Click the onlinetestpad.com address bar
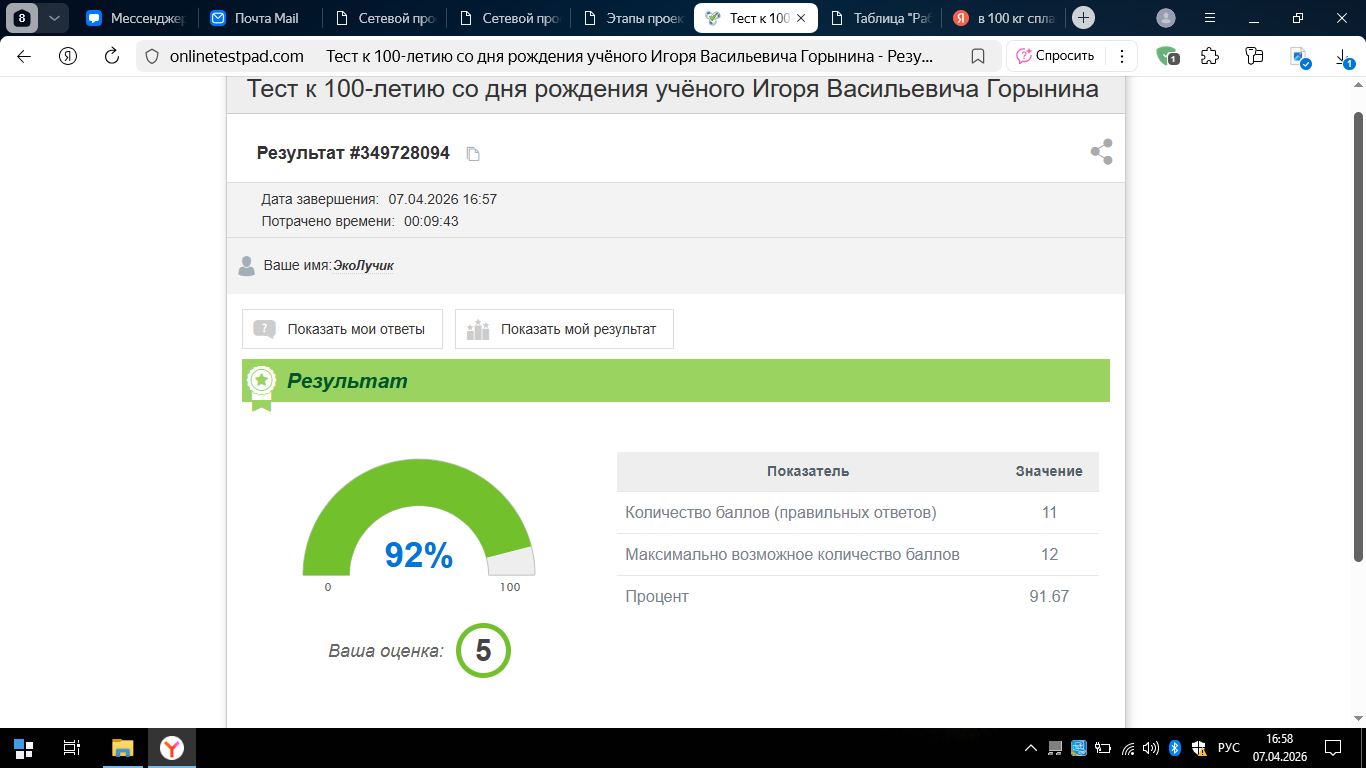Image resolution: width=1366 pixels, height=768 pixels. [540, 56]
